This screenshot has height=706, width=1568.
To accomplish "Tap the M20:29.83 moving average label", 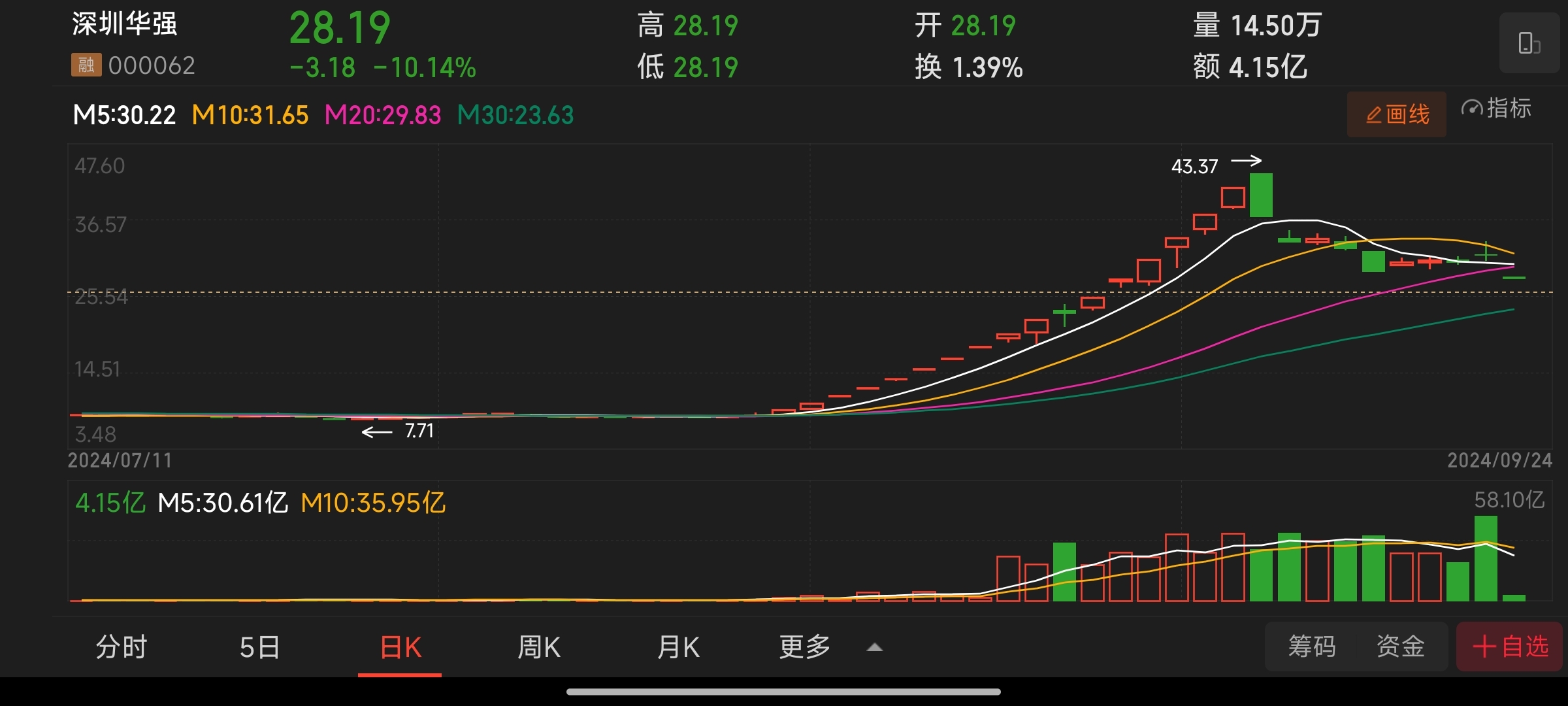I will pos(383,115).
